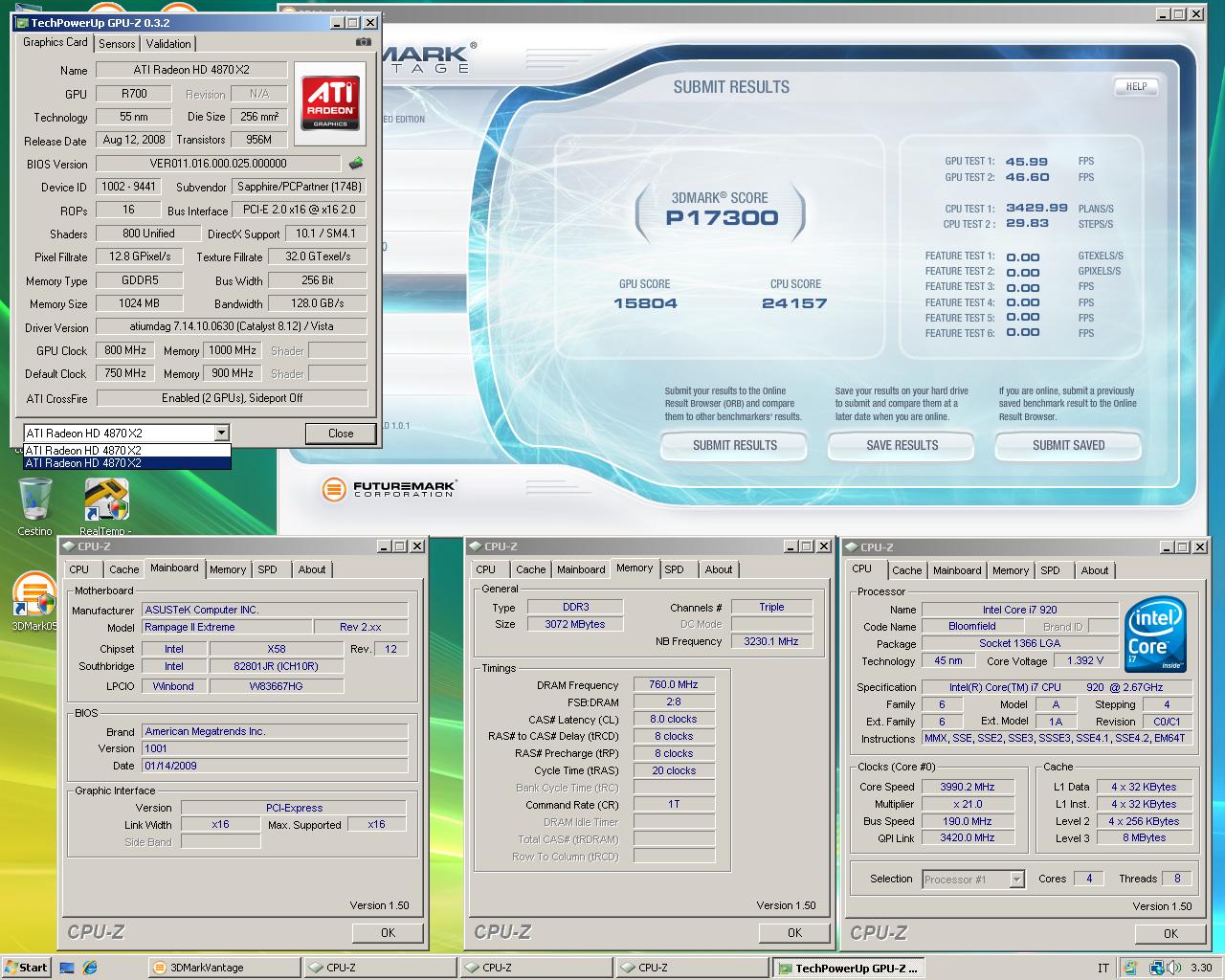Click the network connection tray icon
This screenshot has width=1225, height=980.
pos(1156,968)
